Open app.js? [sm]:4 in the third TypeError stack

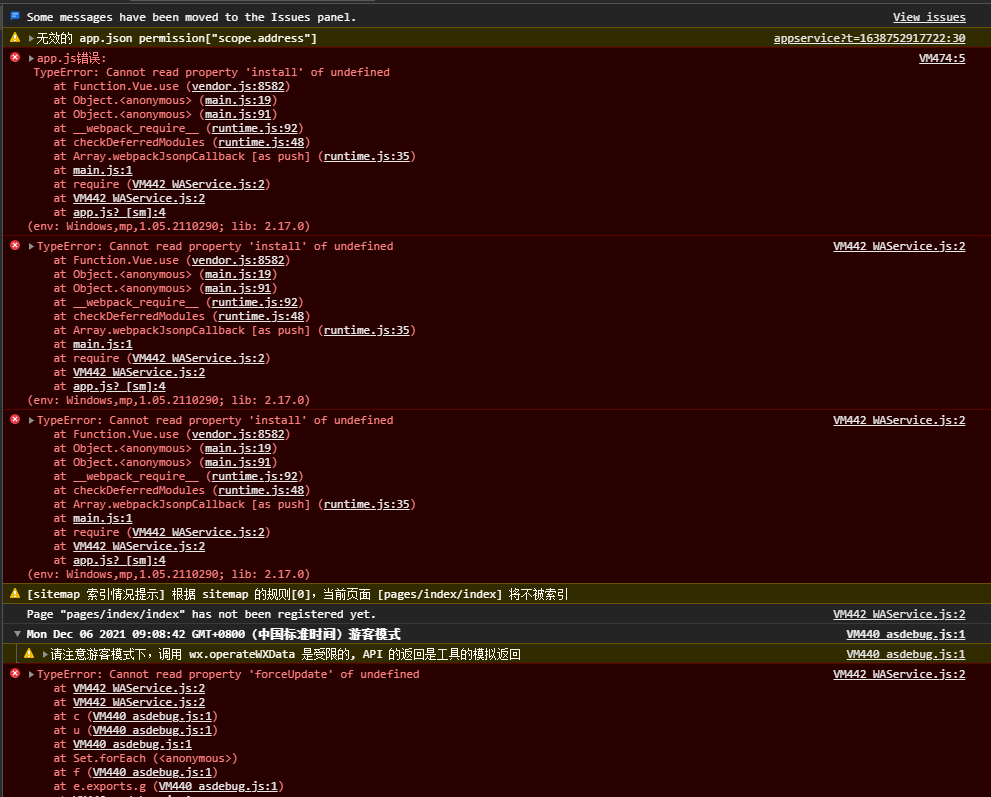(x=119, y=560)
